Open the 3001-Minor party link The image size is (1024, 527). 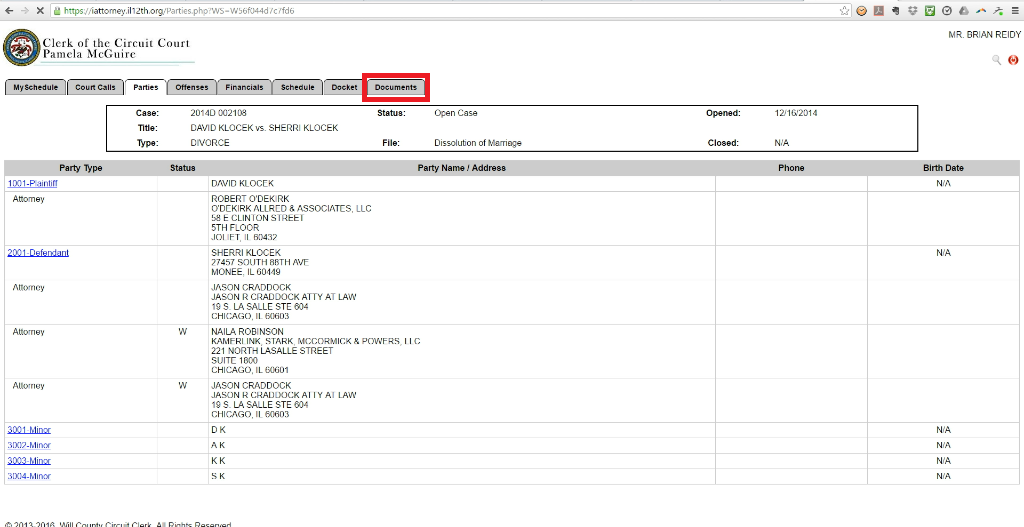(x=29, y=430)
